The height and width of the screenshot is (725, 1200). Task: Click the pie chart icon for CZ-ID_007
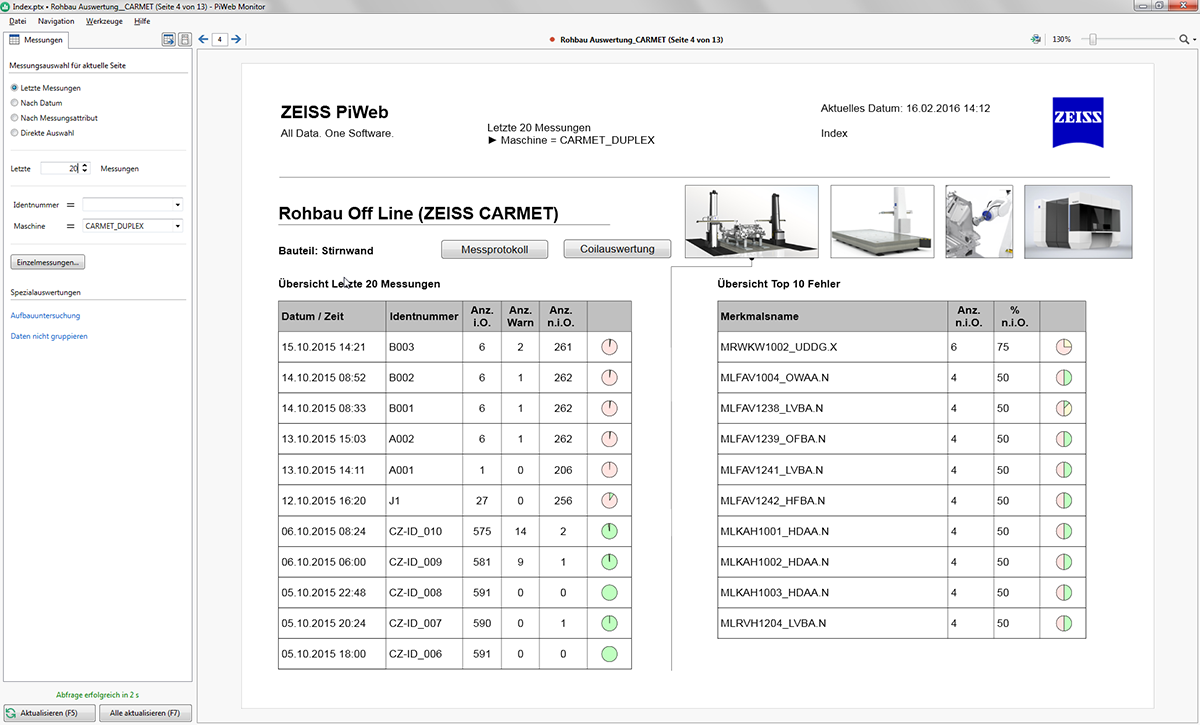609,624
